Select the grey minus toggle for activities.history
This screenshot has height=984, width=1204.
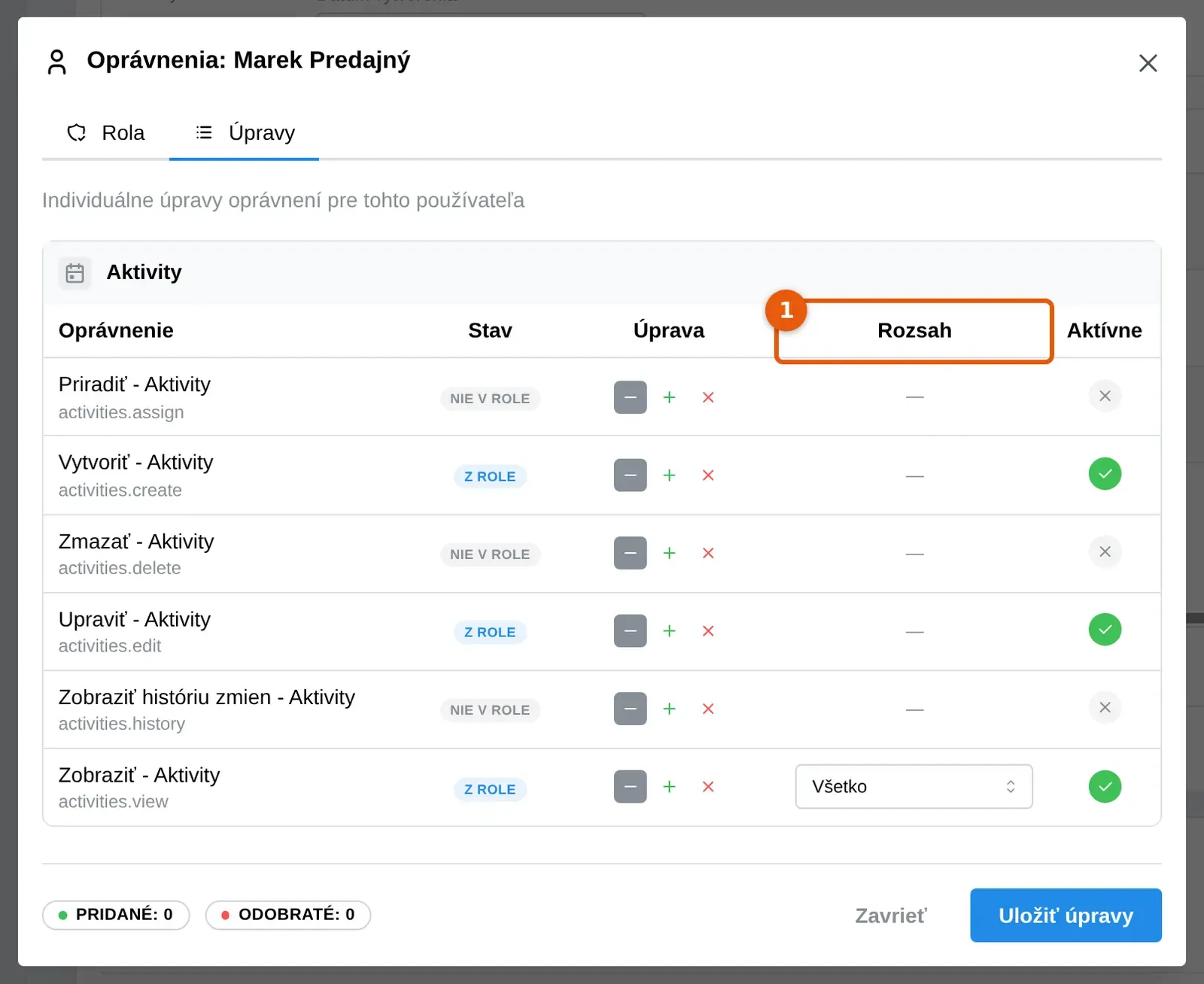pyautogui.click(x=631, y=709)
